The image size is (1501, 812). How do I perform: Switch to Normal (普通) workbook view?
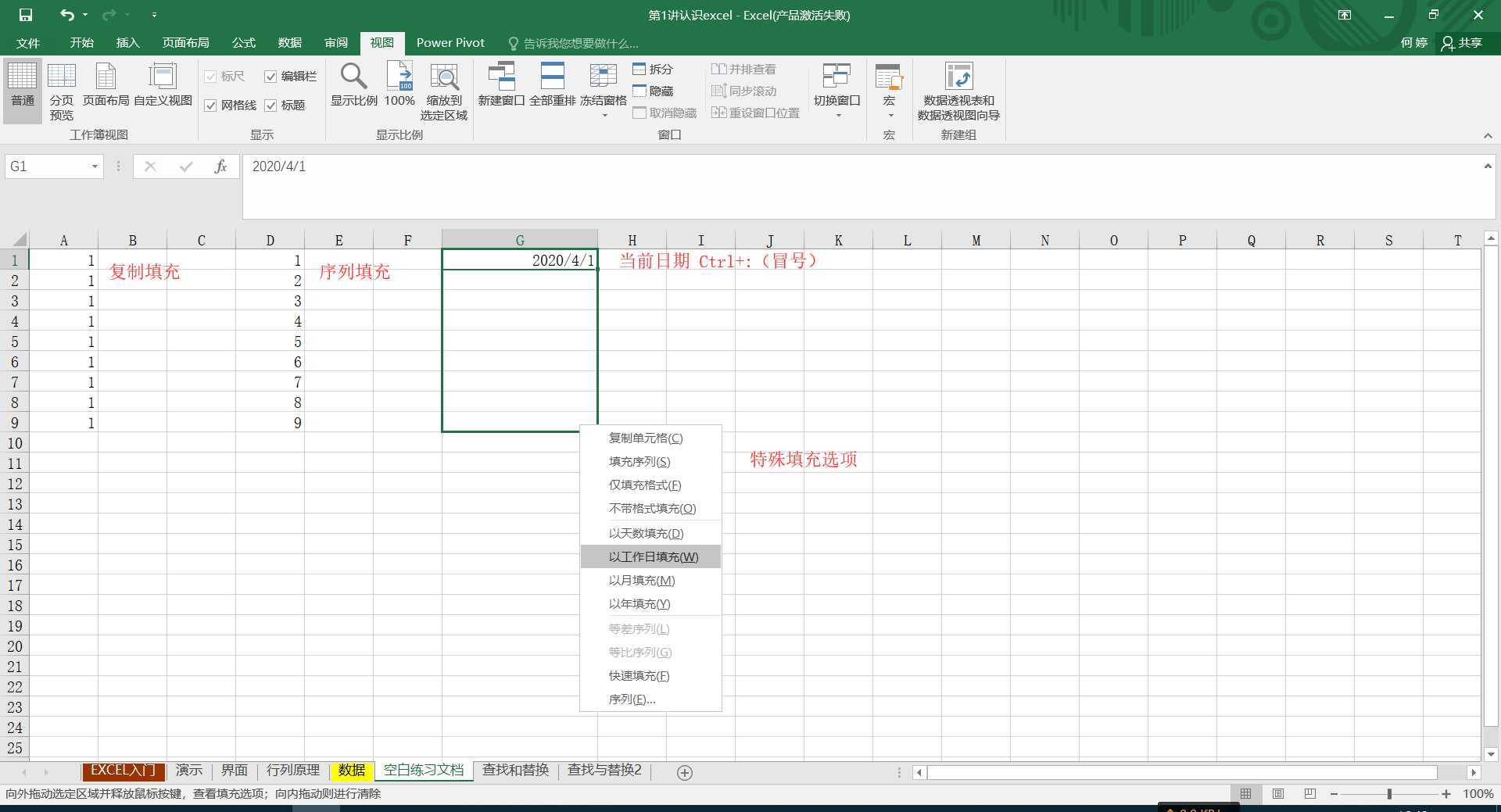coord(22,91)
